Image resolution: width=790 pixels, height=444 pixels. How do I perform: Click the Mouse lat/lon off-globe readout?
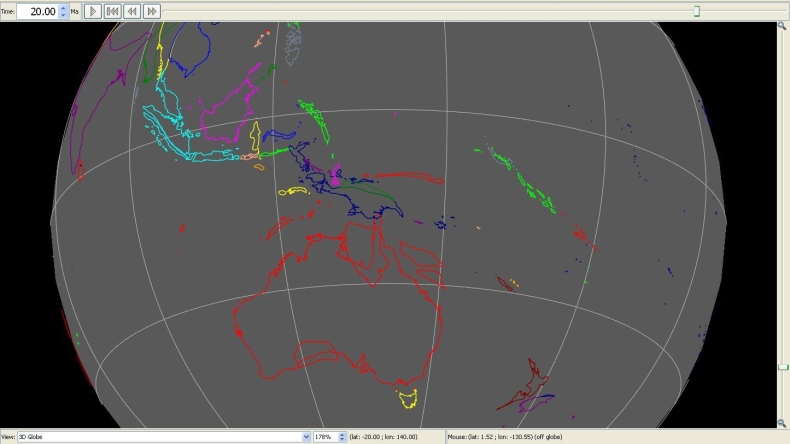coord(505,437)
